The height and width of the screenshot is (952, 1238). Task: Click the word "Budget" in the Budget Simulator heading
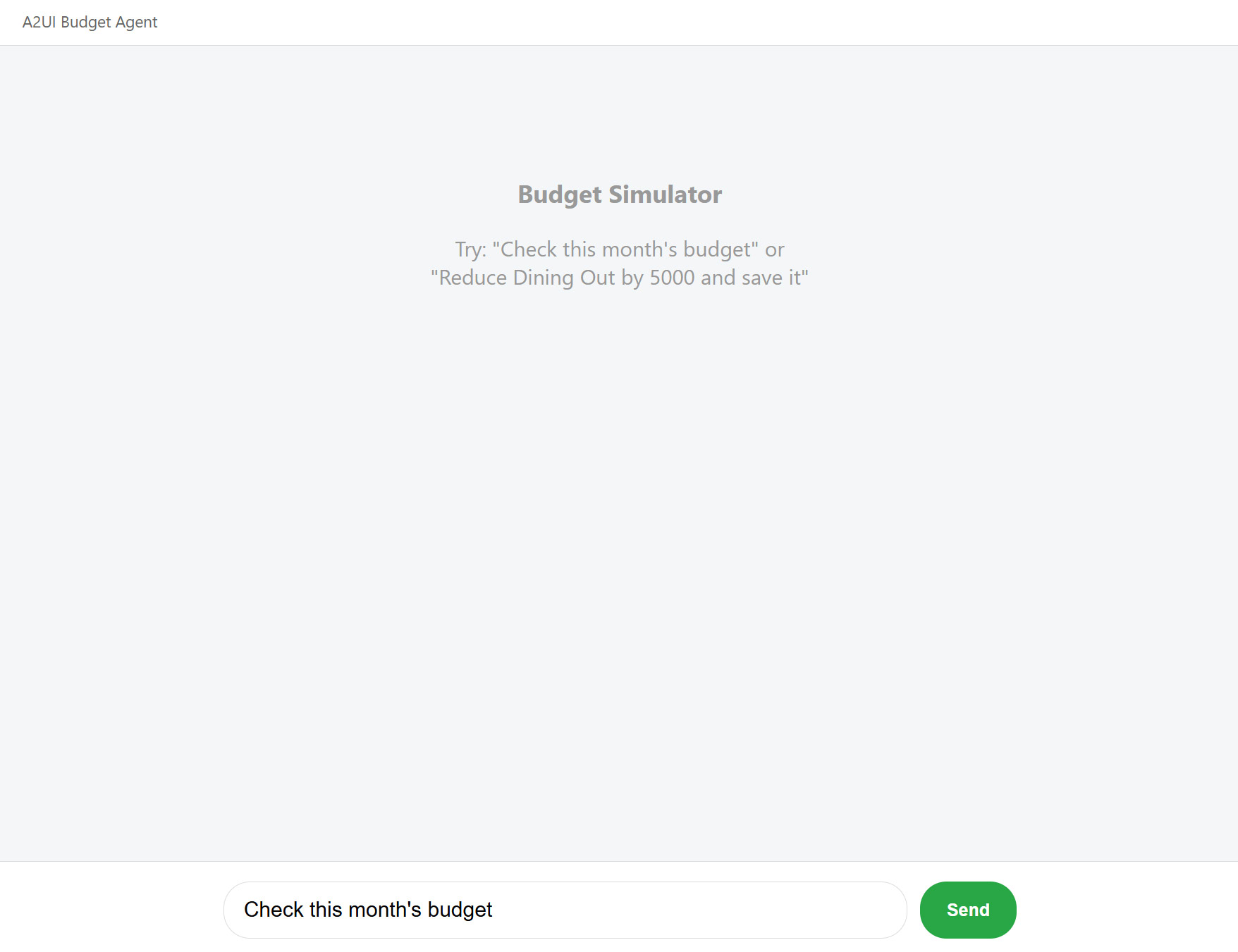click(560, 194)
